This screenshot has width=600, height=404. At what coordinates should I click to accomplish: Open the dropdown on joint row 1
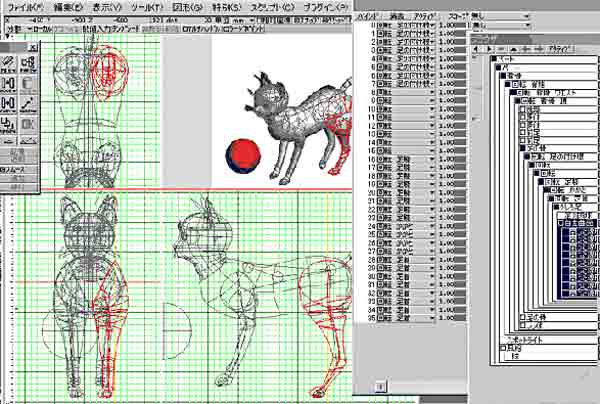click(x=434, y=33)
